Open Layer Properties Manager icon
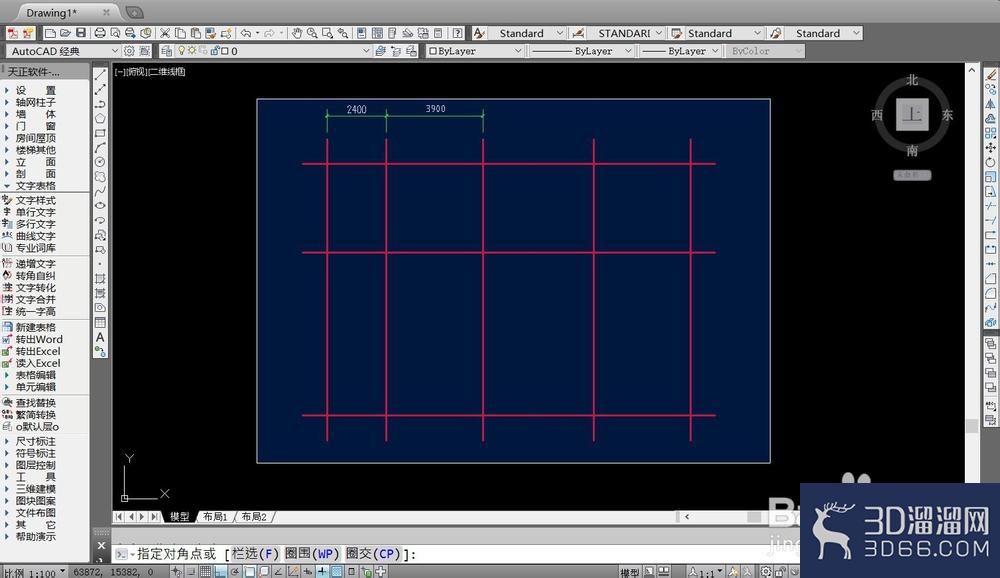This screenshot has height=578, width=1000. tap(166, 51)
